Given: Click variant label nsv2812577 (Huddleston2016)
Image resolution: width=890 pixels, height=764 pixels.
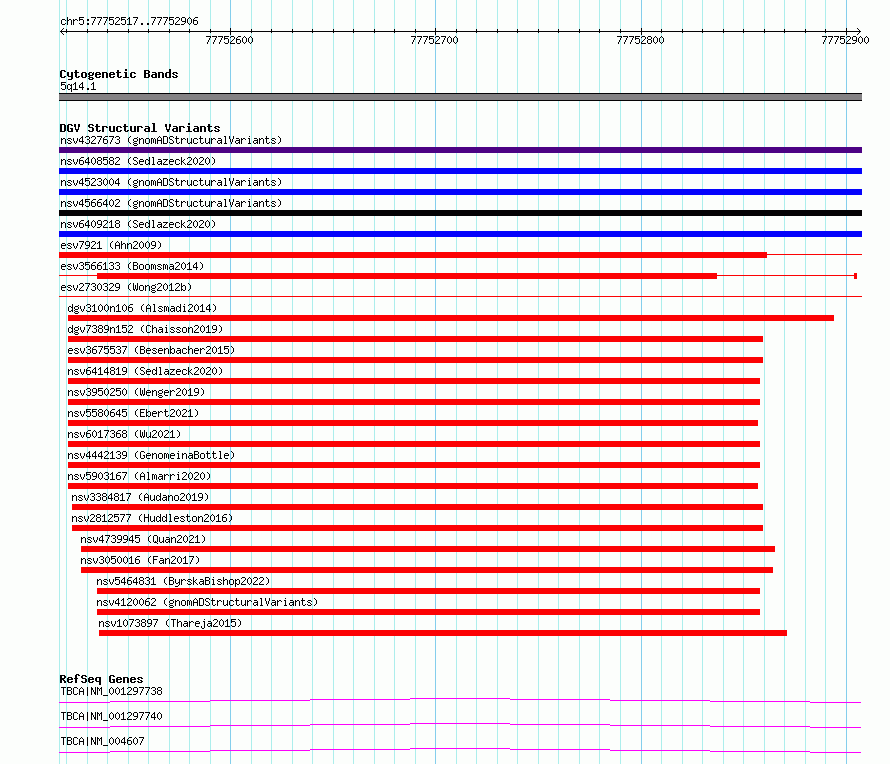Looking at the screenshot, I should (x=152, y=518).
